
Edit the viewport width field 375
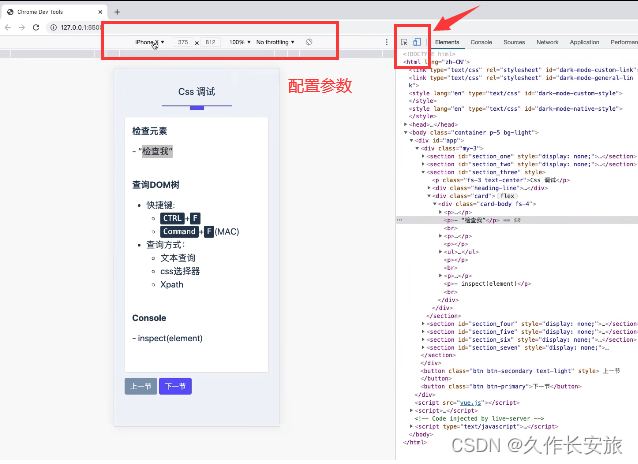pyautogui.click(x=183, y=42)
